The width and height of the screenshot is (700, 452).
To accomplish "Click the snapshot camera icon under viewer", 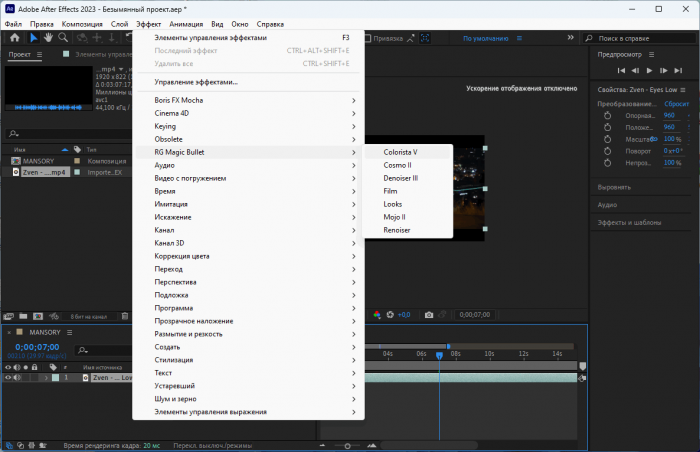I will click(429, 314).
